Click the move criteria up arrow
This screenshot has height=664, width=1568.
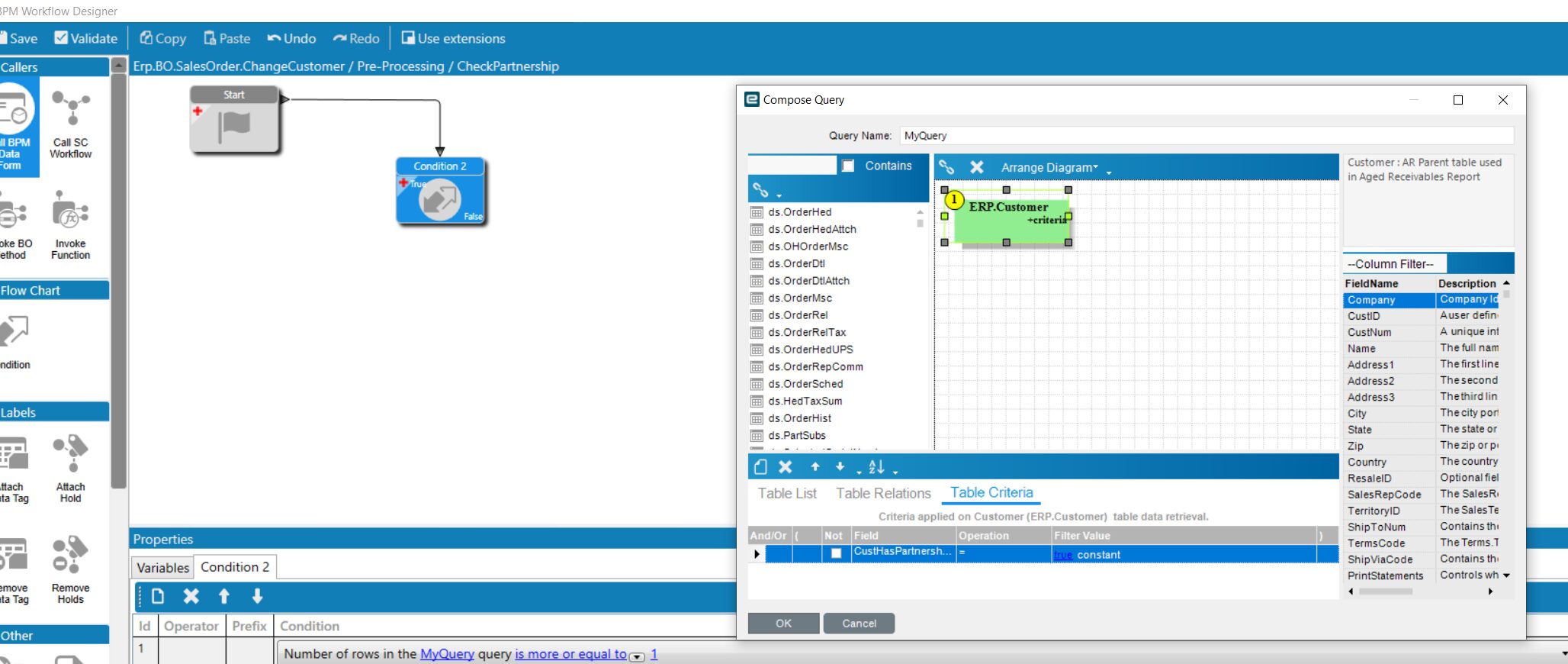pos(815,467)
